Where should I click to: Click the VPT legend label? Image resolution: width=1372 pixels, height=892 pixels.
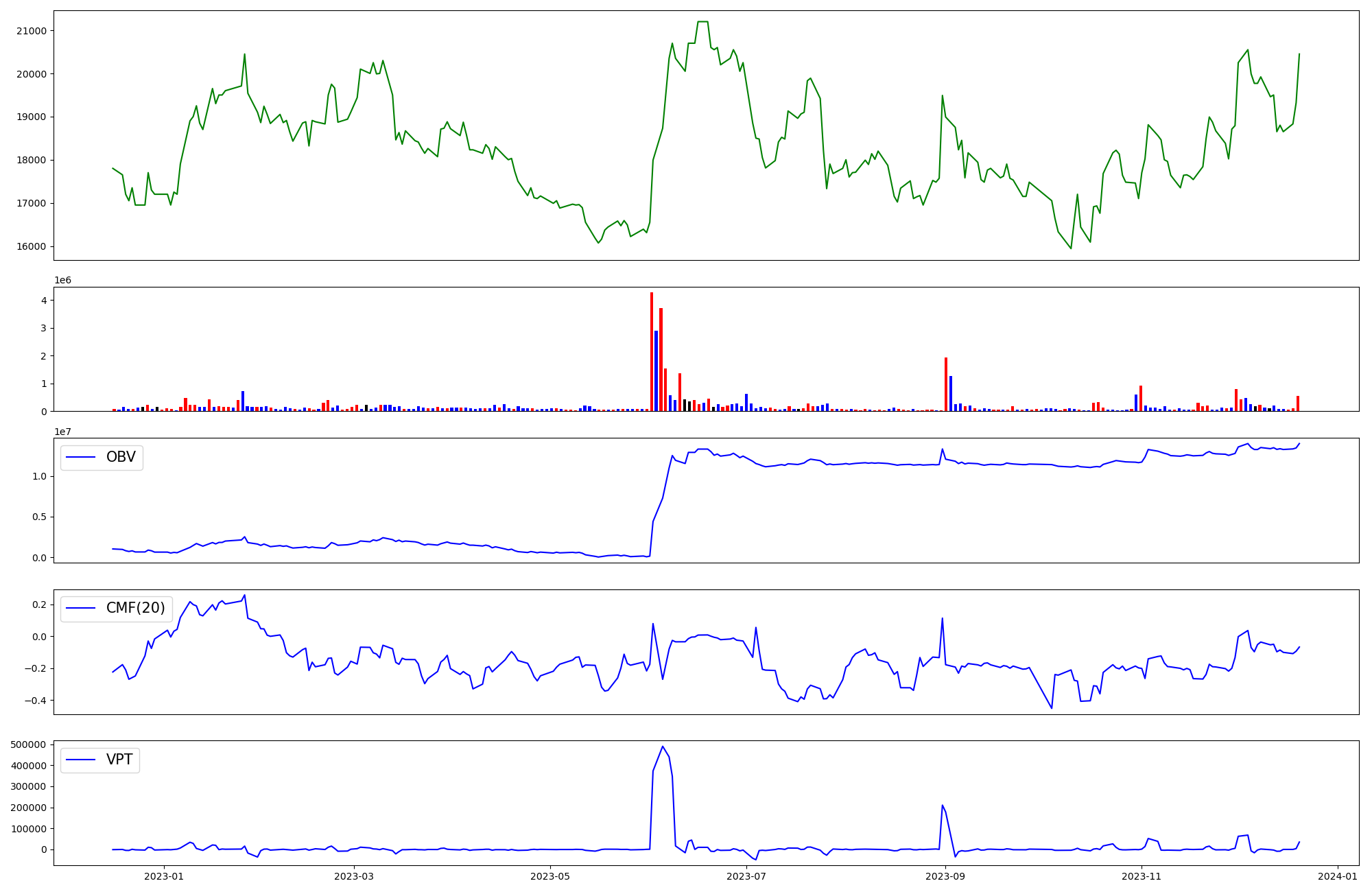[119, 760]
